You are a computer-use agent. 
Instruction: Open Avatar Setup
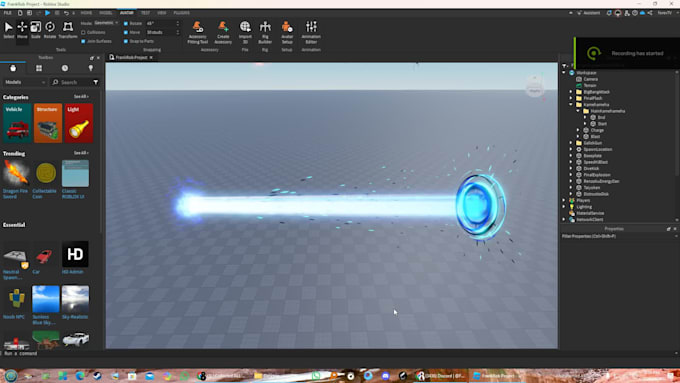(x=287, y=33)
